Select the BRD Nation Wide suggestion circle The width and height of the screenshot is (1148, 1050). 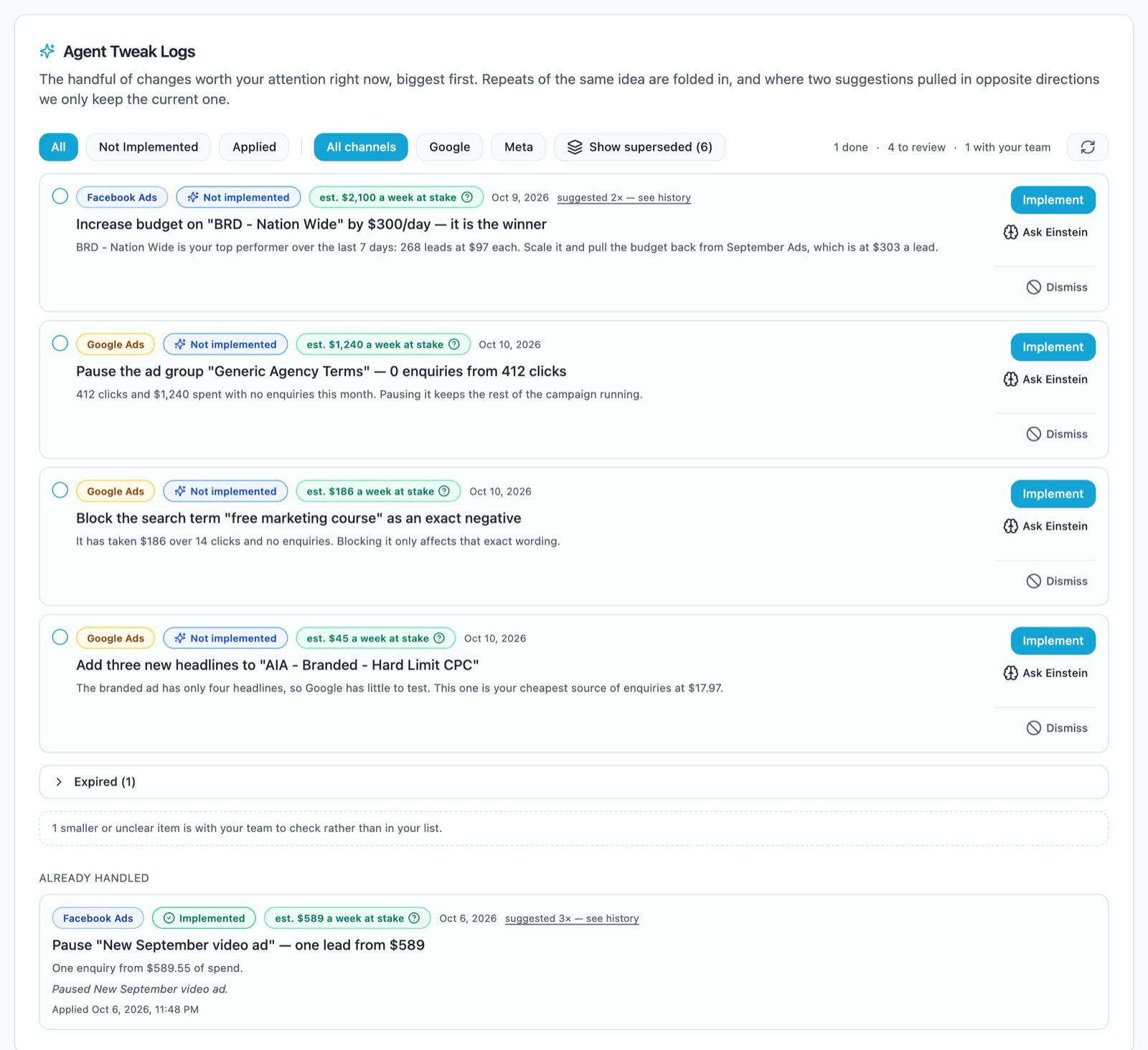click(x=60, y=196)
